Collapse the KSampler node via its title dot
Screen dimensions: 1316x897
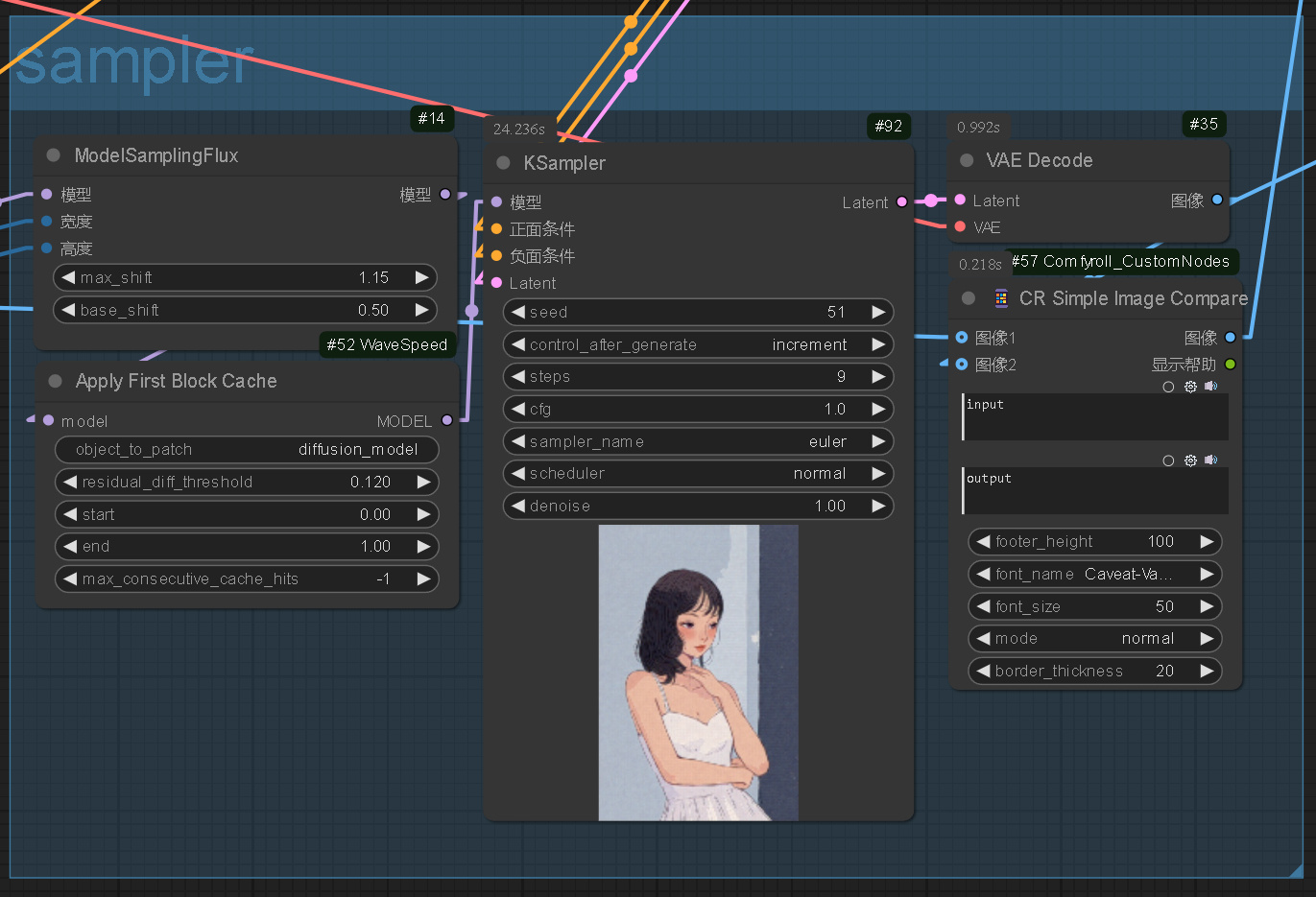click(x=502, y=163)
